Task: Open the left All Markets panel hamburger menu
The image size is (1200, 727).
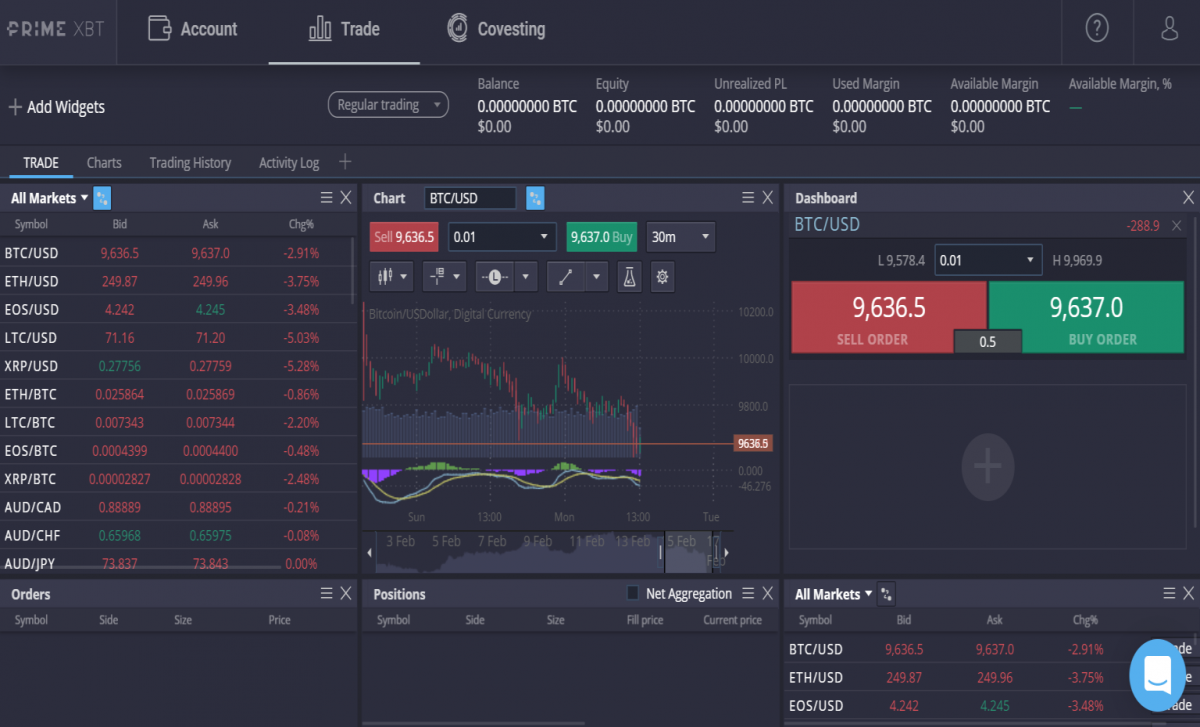Action: (x=326, y=198)
